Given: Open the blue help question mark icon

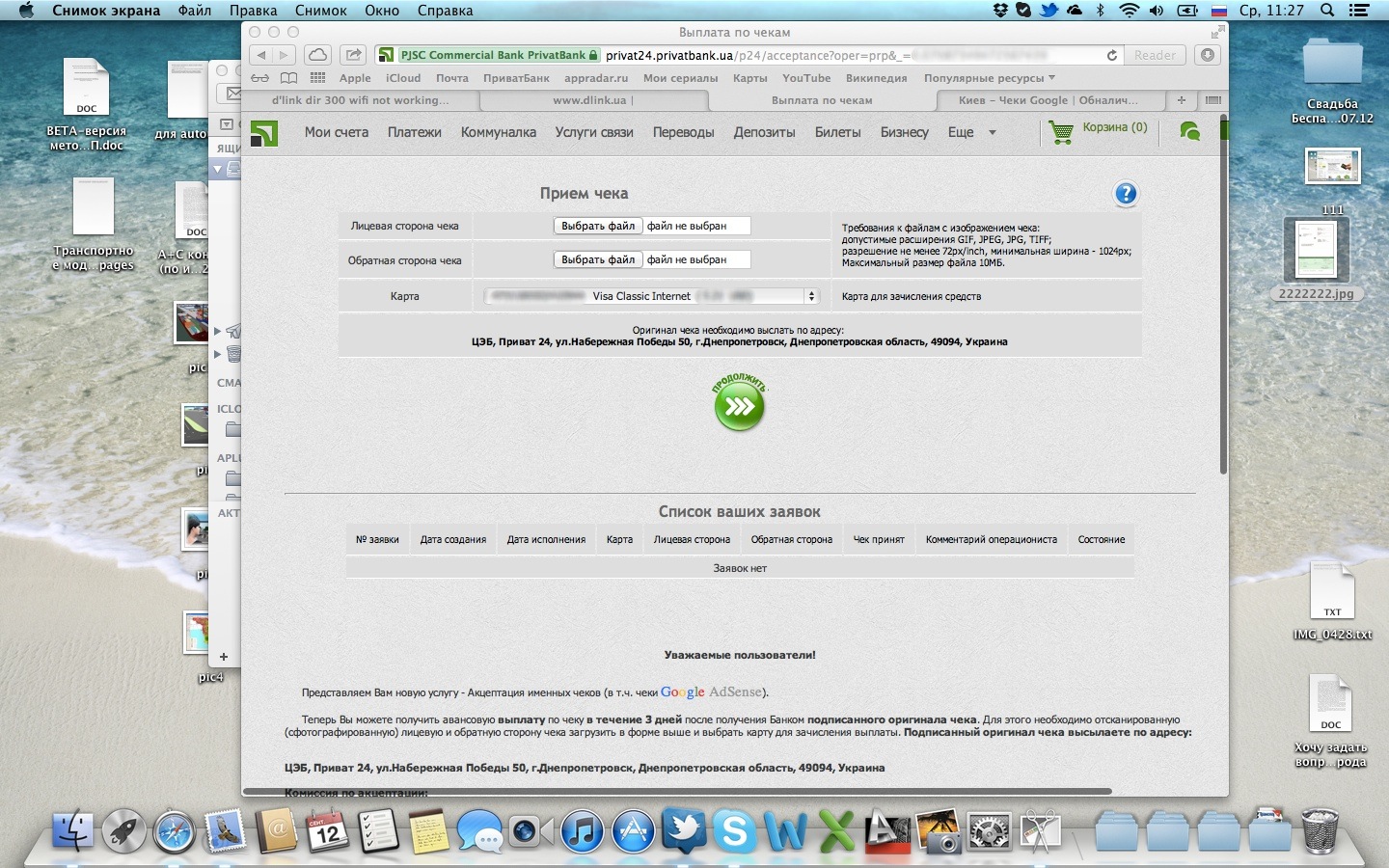Looking at the screenshot, I should [x=1125, y=194].
